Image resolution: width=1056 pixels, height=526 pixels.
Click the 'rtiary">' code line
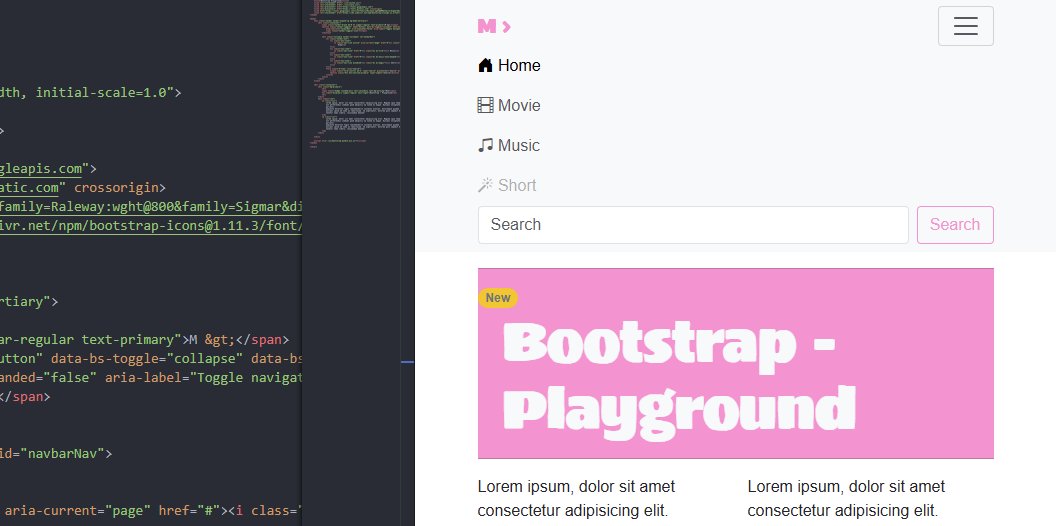29,301
